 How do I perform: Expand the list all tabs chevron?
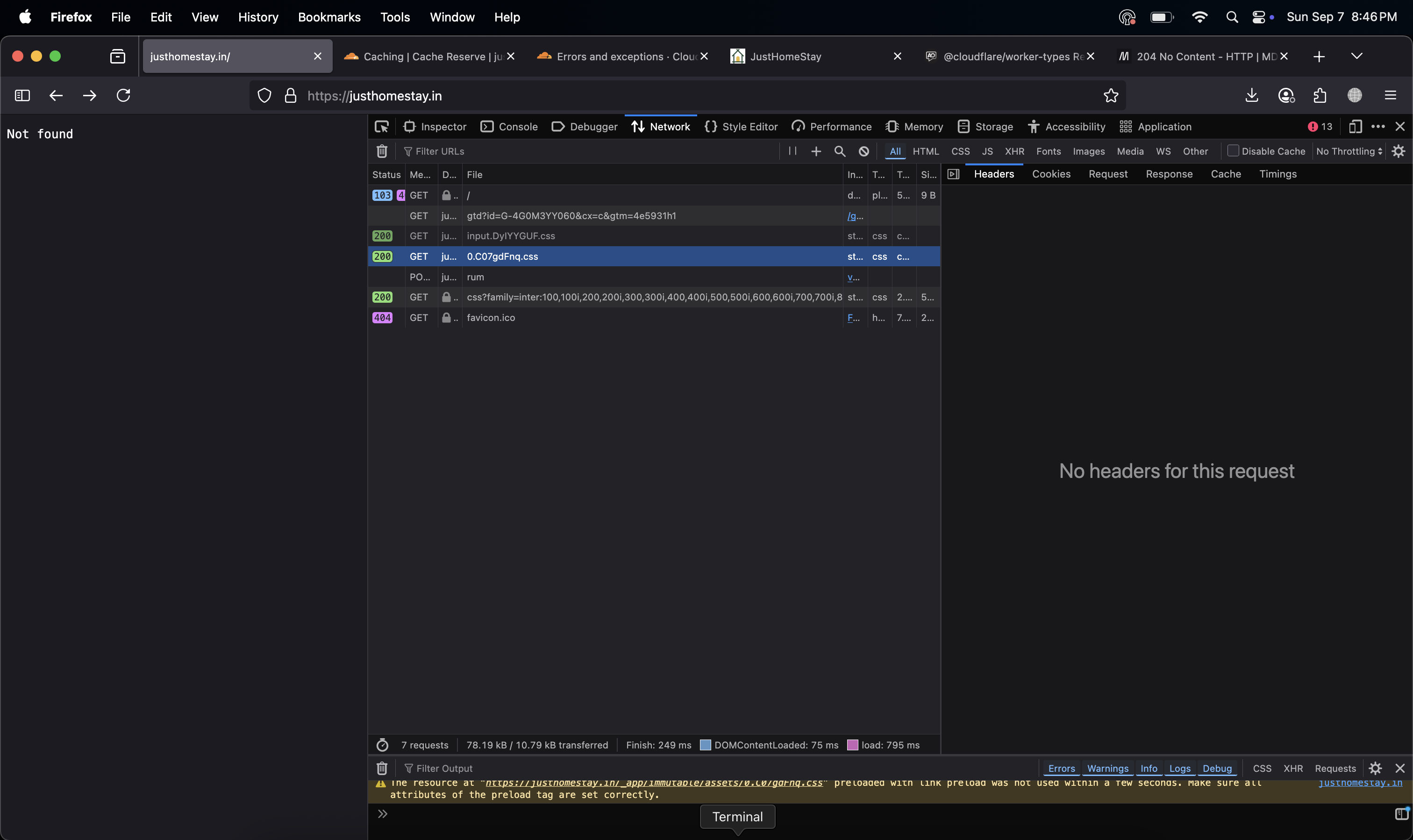[x=1356, y=56]
